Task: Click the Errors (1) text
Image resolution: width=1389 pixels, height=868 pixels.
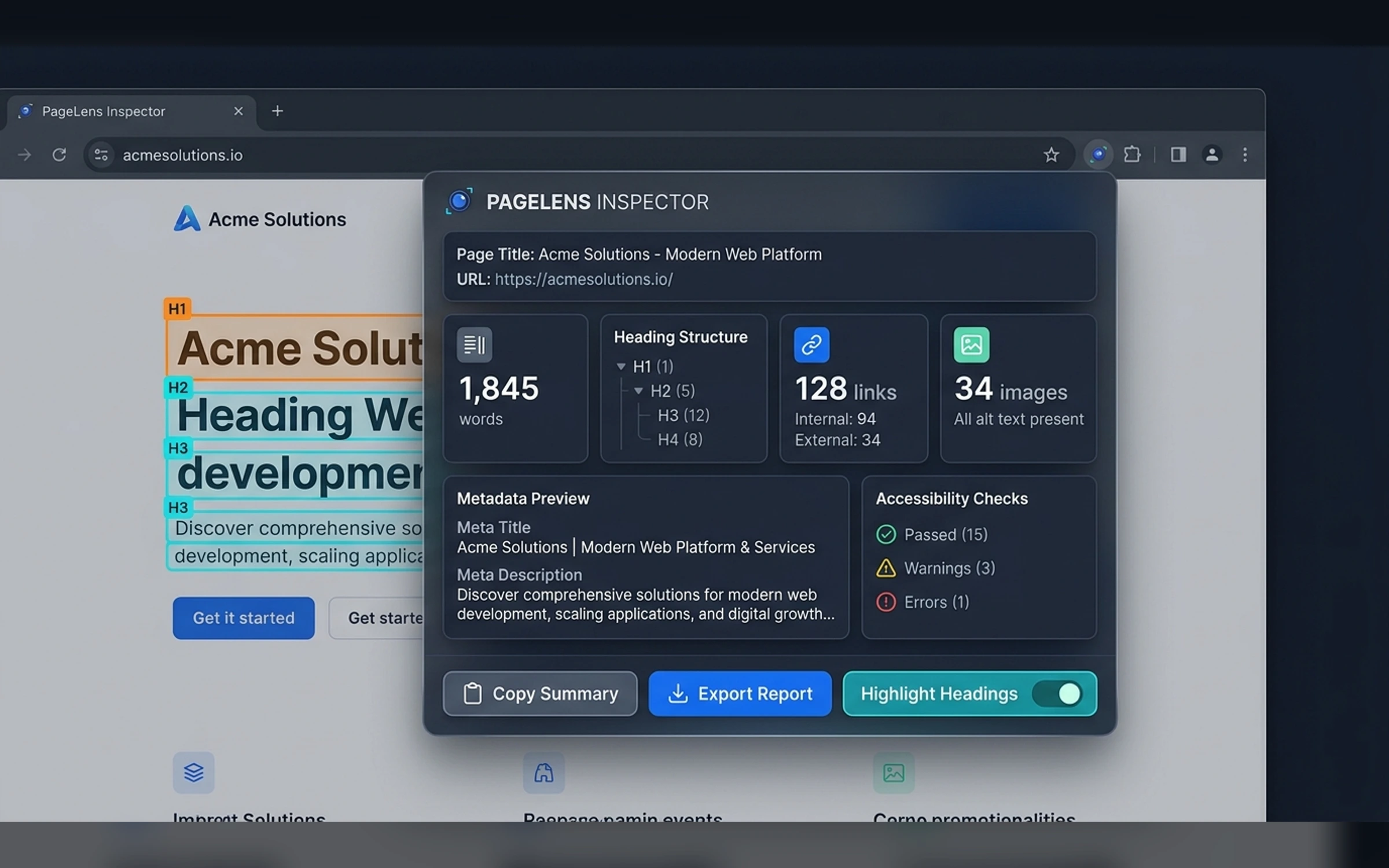Action: point(936,602)
